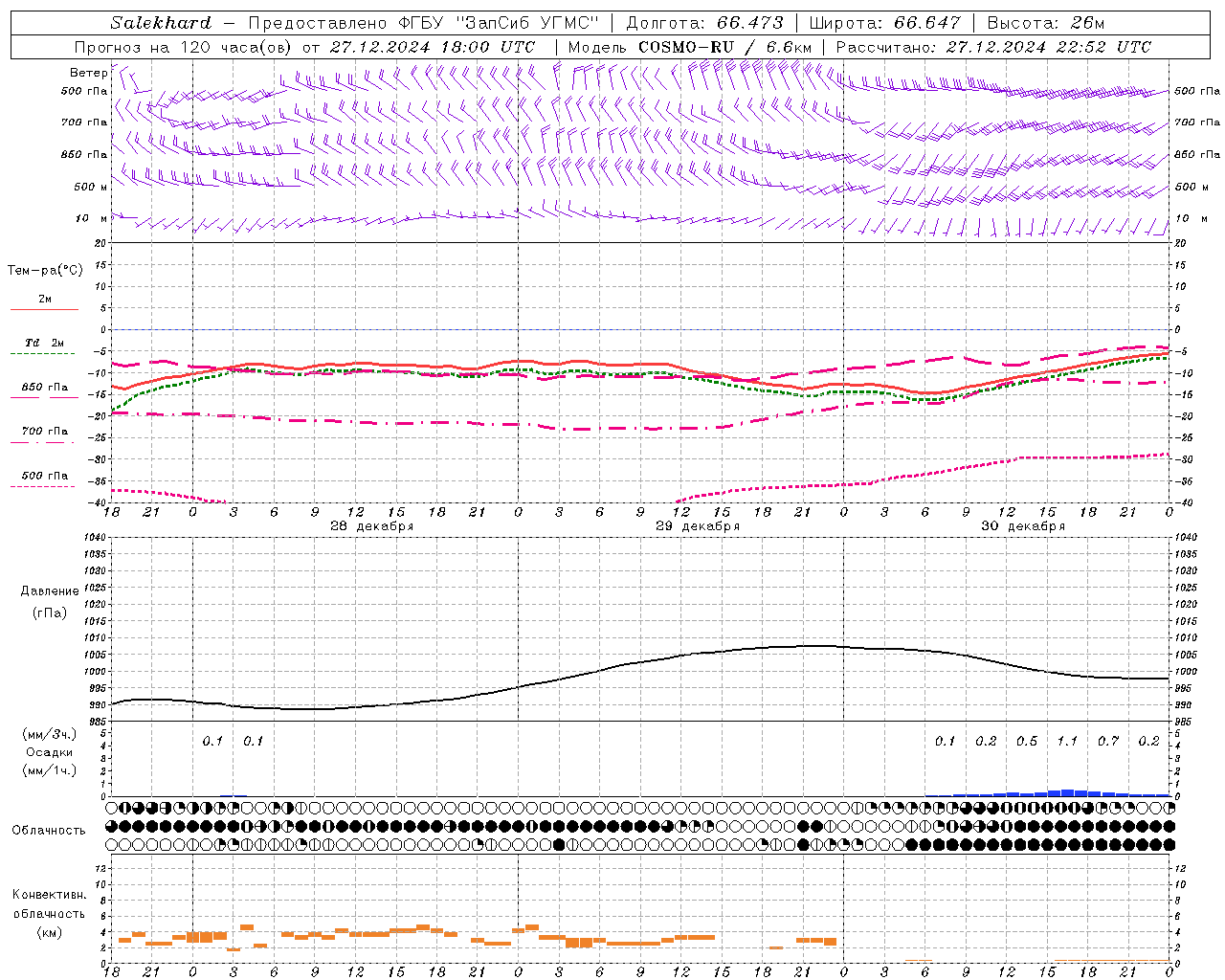Select the 'Долгота: 66.473' longitude value
Image resolution: width=1225 pixels, height=980 pixels.
704,23
